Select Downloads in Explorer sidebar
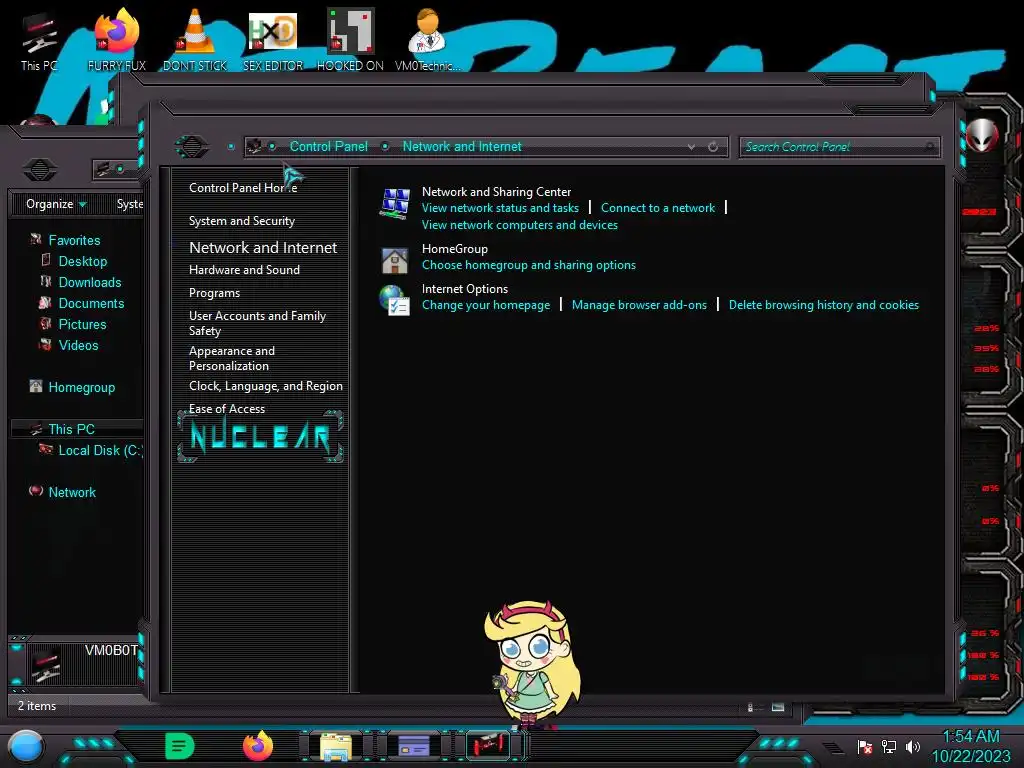 [x=89, y=282]
